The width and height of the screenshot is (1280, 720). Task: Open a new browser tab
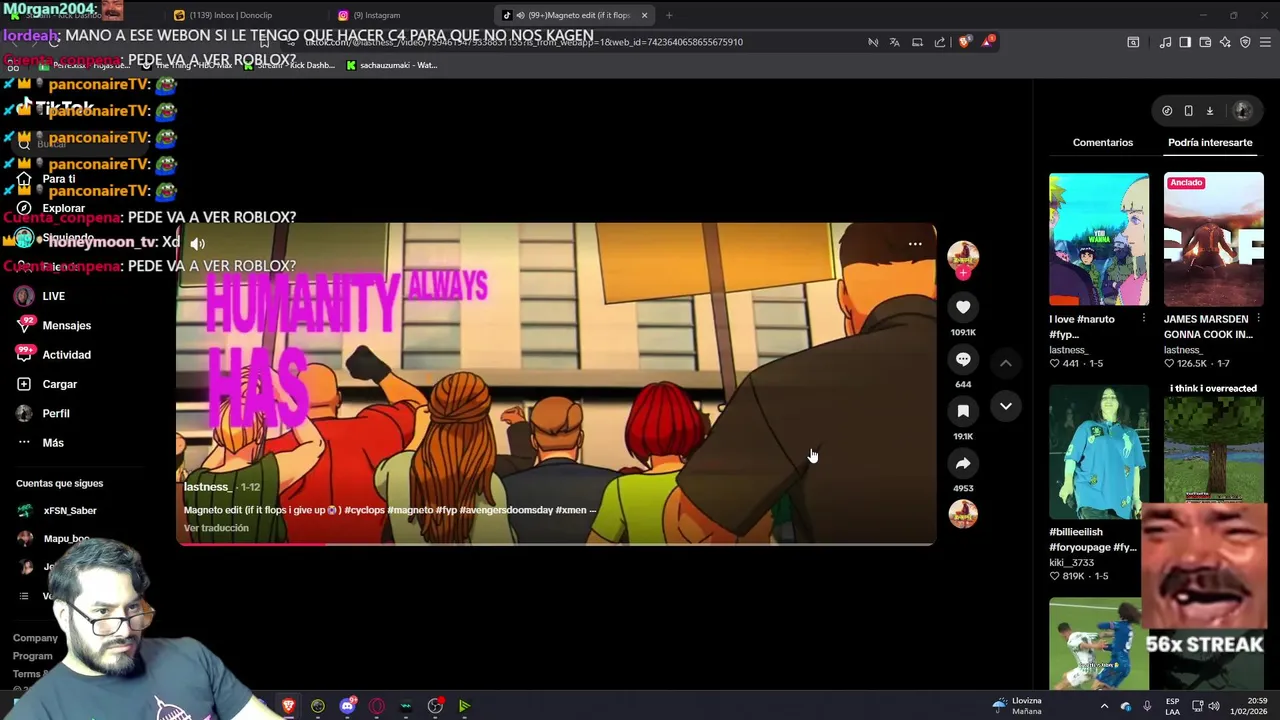coord(669,15)
